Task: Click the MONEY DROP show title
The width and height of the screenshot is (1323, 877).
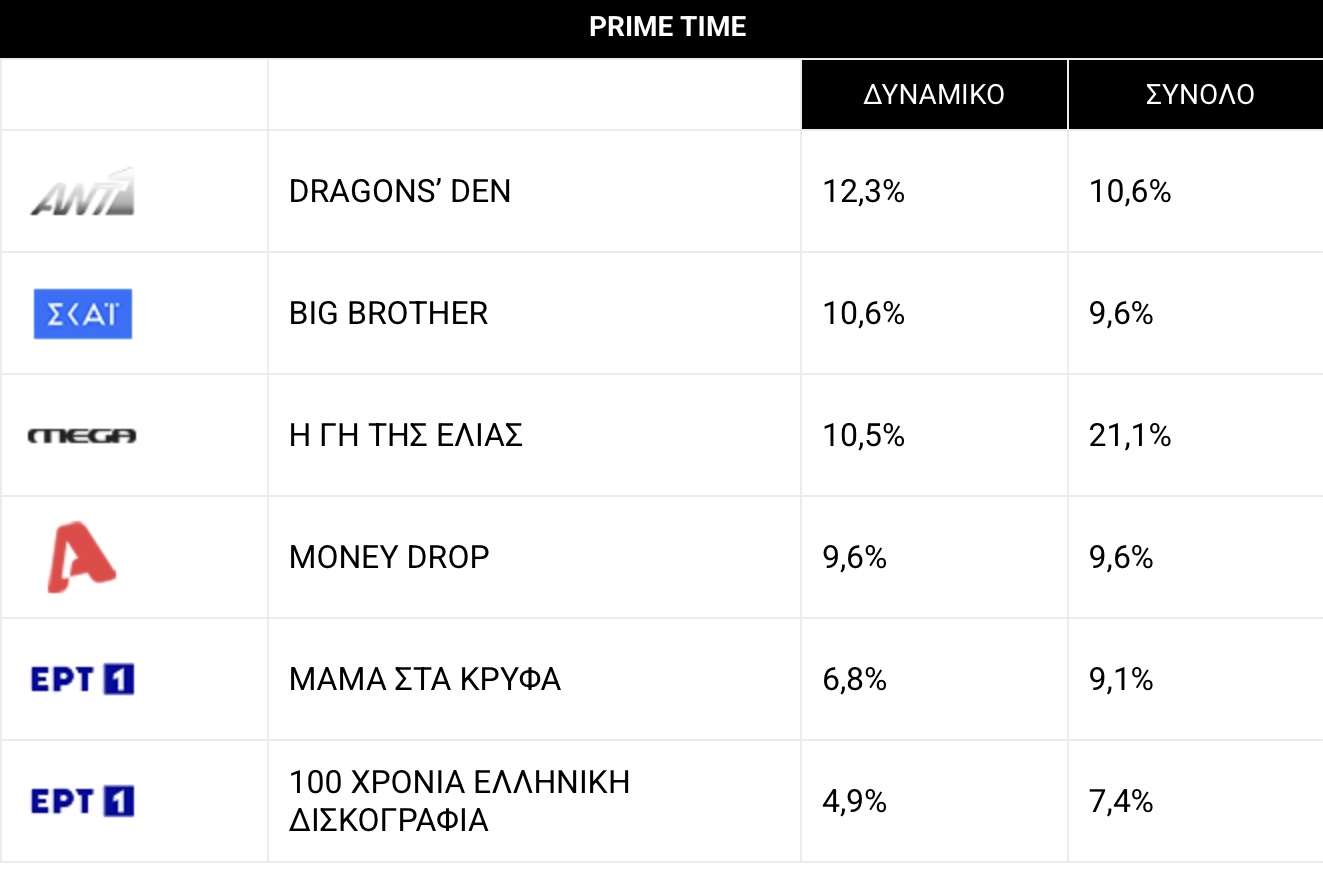Action: coord(390,557)
